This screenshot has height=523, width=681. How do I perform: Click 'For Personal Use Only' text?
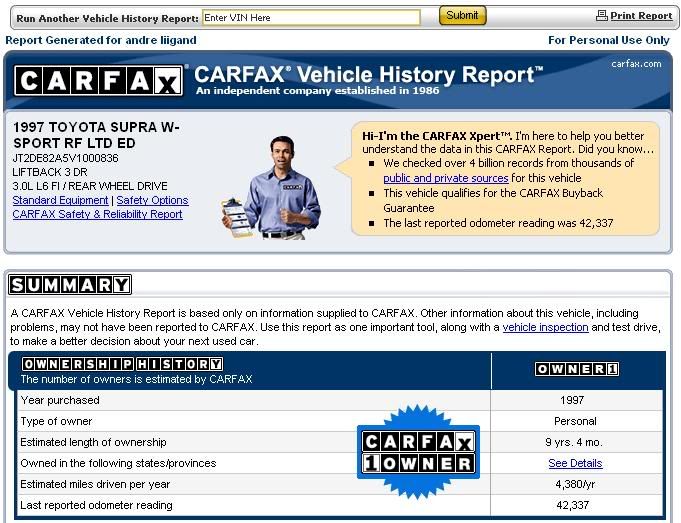click(x=609, y=40)
